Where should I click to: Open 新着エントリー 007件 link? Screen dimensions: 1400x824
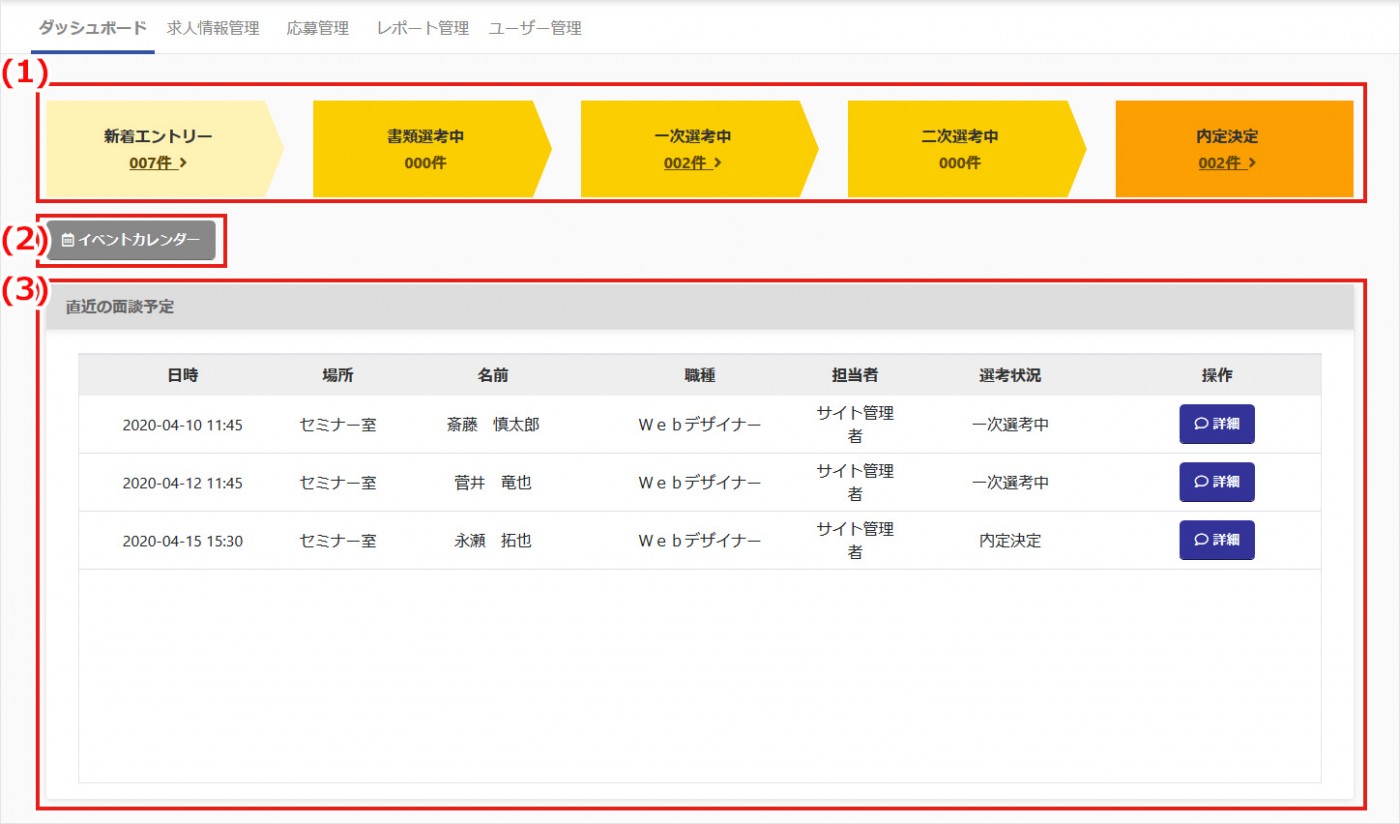point(158,163)
